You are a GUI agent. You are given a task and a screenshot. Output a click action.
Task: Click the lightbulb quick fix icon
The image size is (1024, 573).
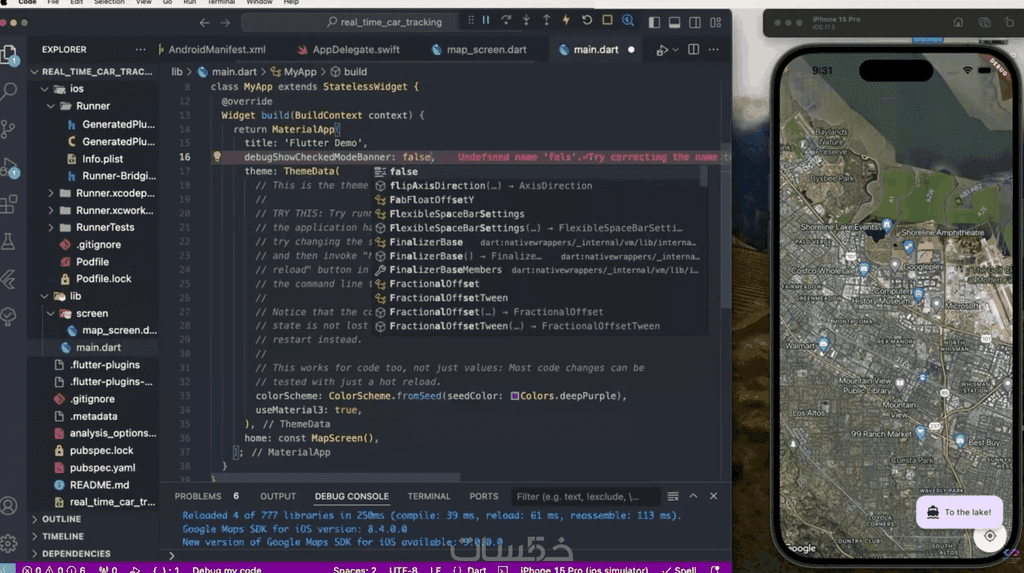pos(217,157)
